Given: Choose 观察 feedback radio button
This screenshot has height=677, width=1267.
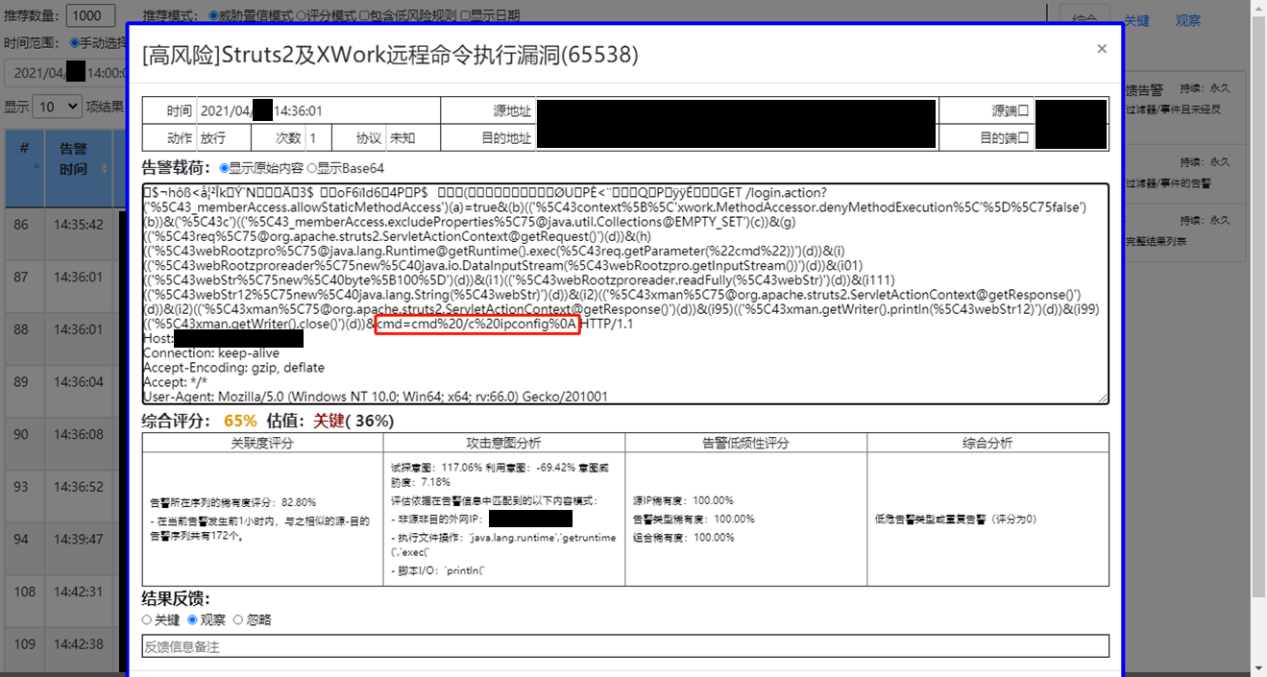Looking at the screenshot, I should 194,620.
